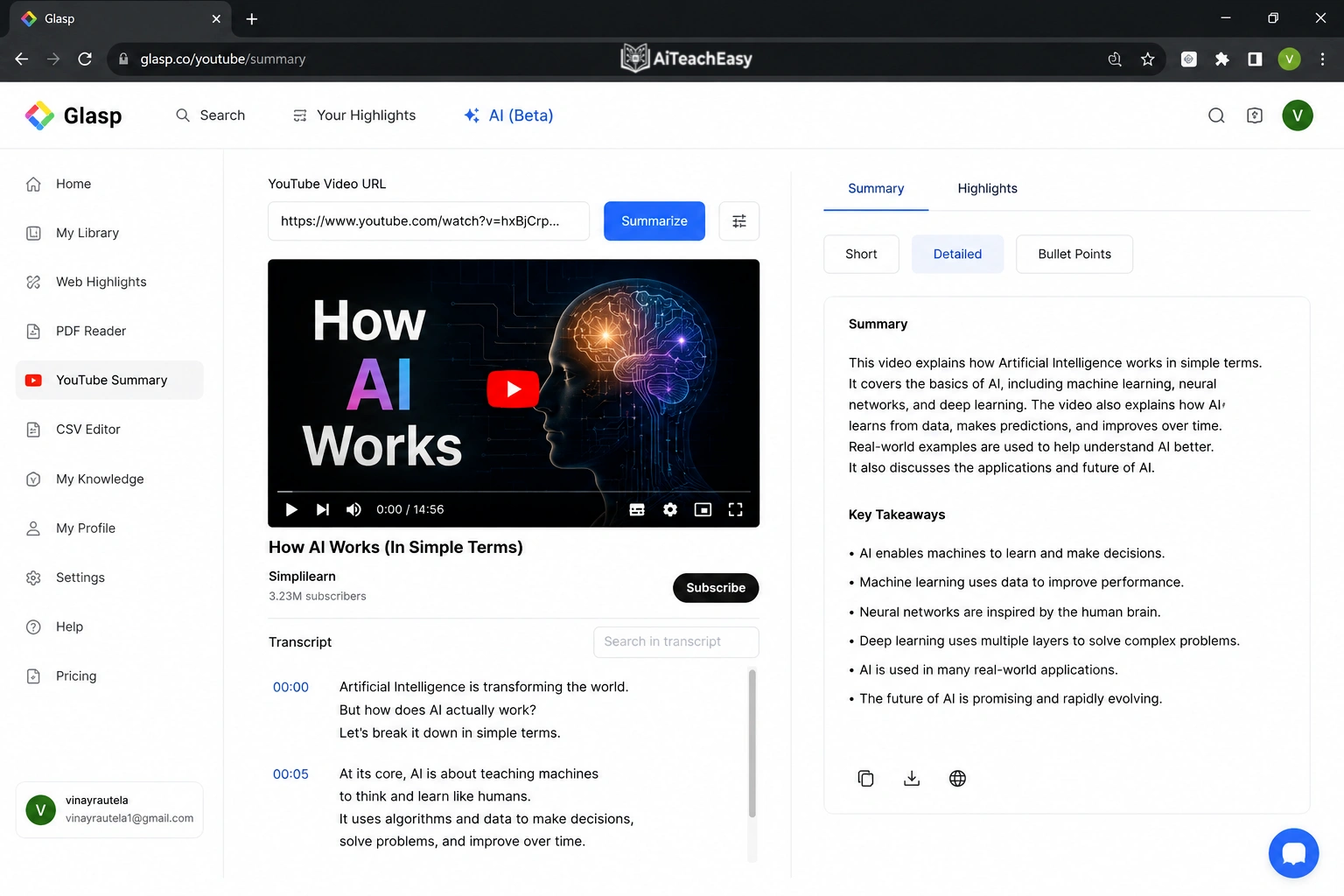Image resolution: width=1344 pixels, height=896 pixels.
Task: Go to Home in the sidebar
Action: (109, 184)
